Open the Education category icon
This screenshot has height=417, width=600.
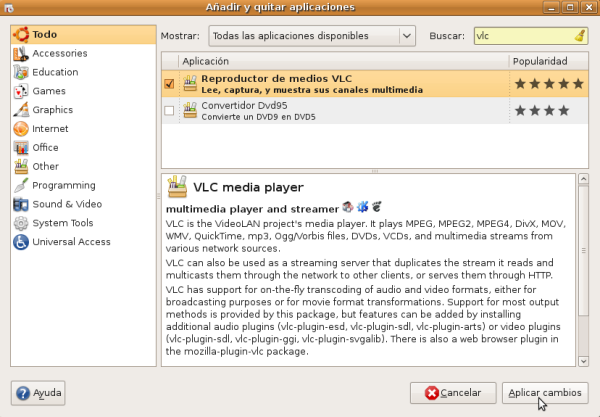click(x=20, y=72)
